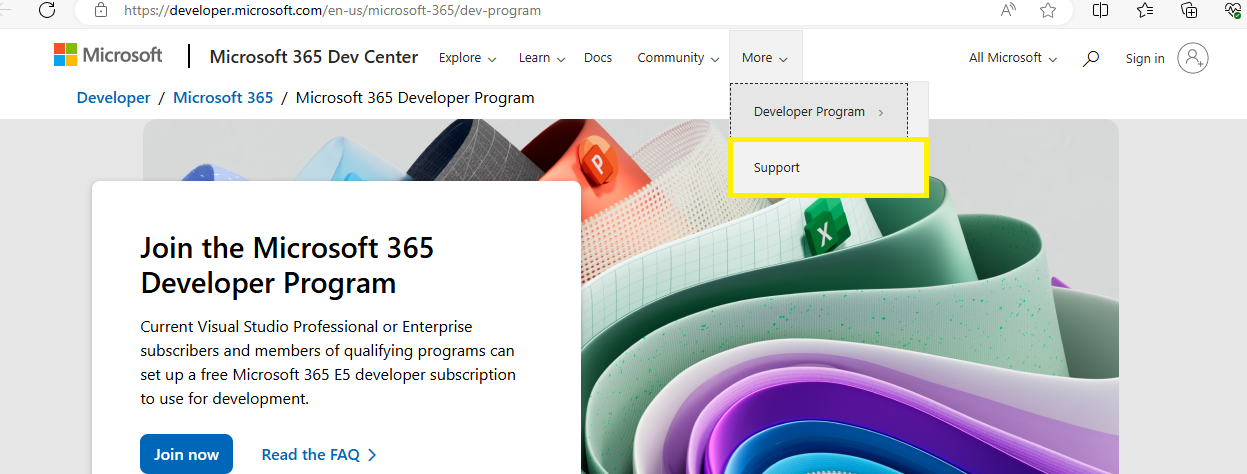
Task: Select Support from More menu
Action: 828,167
